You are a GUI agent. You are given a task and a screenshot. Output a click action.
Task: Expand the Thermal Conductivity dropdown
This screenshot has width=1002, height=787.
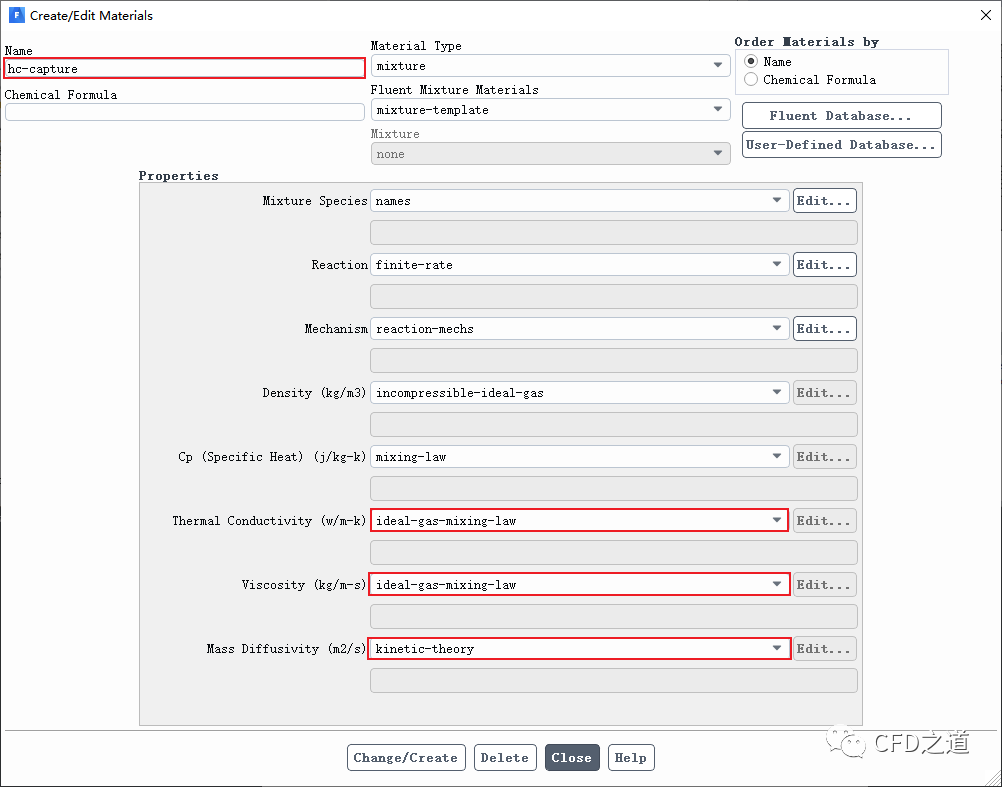[579, 521]
